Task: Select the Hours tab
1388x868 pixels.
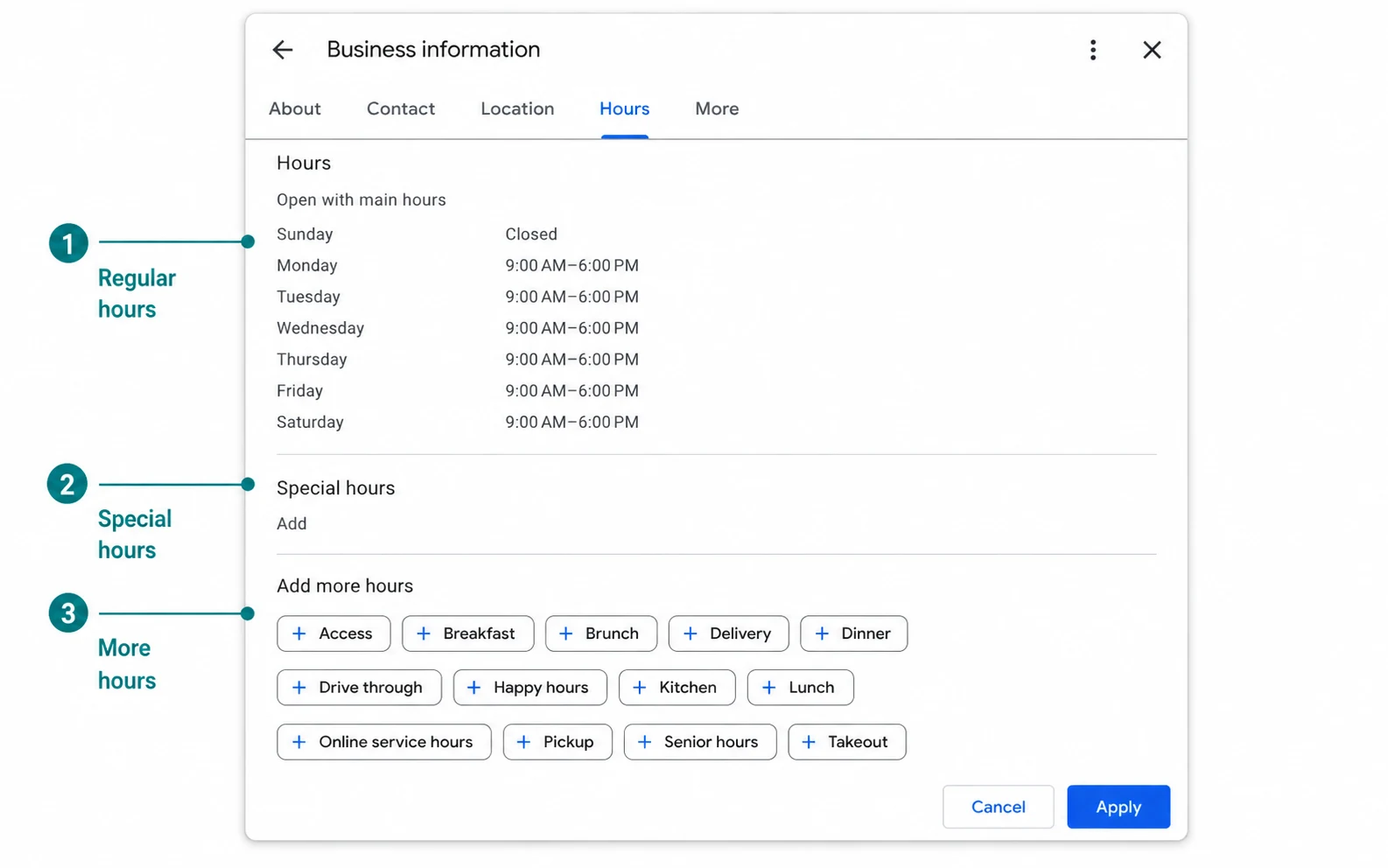Action: tap(624, 108)
